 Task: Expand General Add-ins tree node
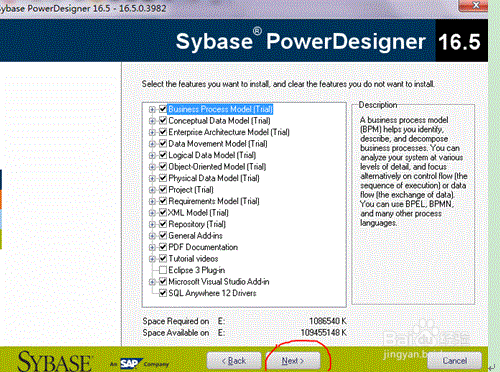point(152,236)
